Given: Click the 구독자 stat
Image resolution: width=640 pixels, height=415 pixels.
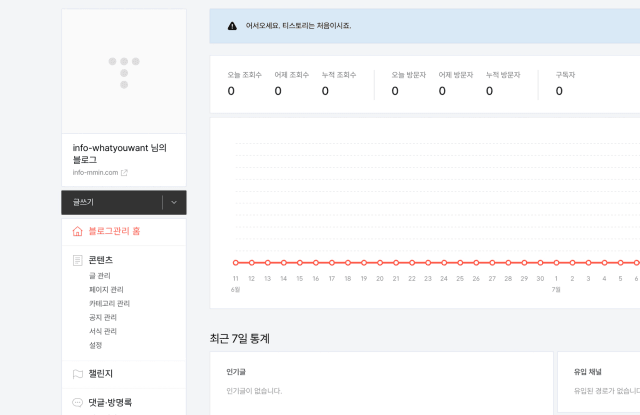Looking at the screenshot, I should (565, 84).
